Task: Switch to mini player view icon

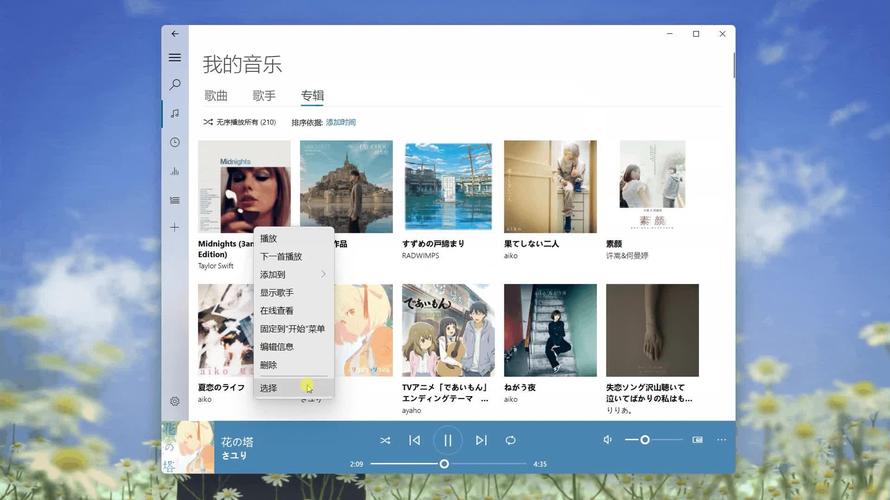Action: (x=698, y=440)
